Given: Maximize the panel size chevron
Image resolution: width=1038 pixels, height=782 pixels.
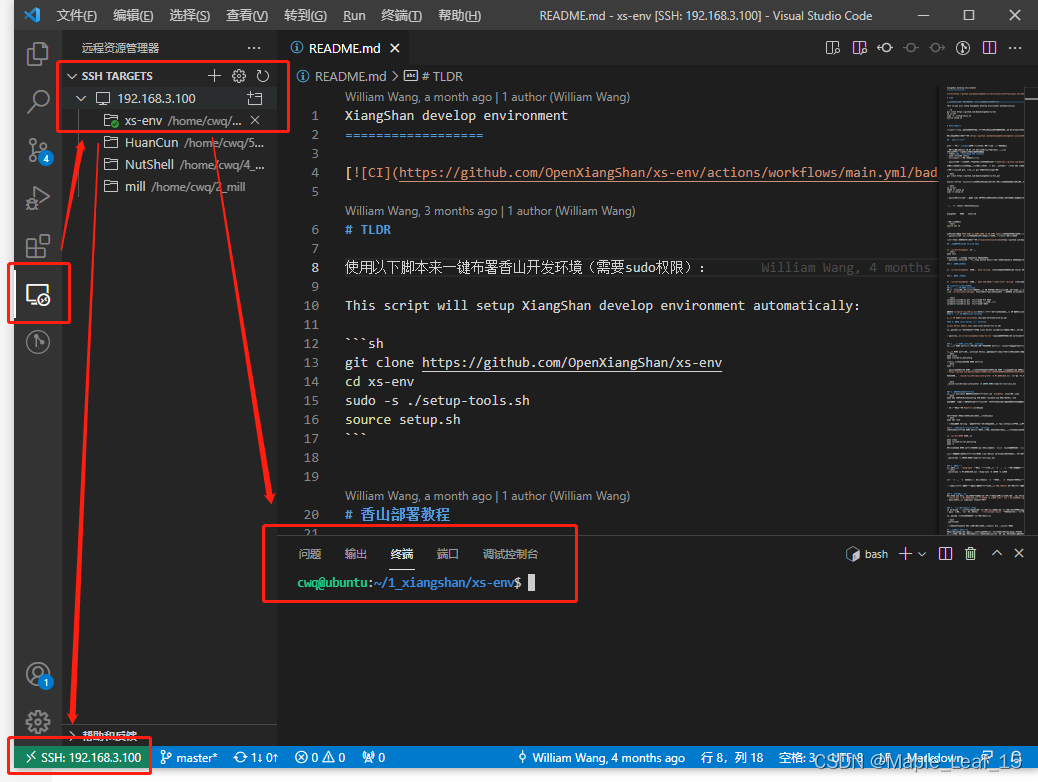Looking at the screenshot, I should point(996,553).
